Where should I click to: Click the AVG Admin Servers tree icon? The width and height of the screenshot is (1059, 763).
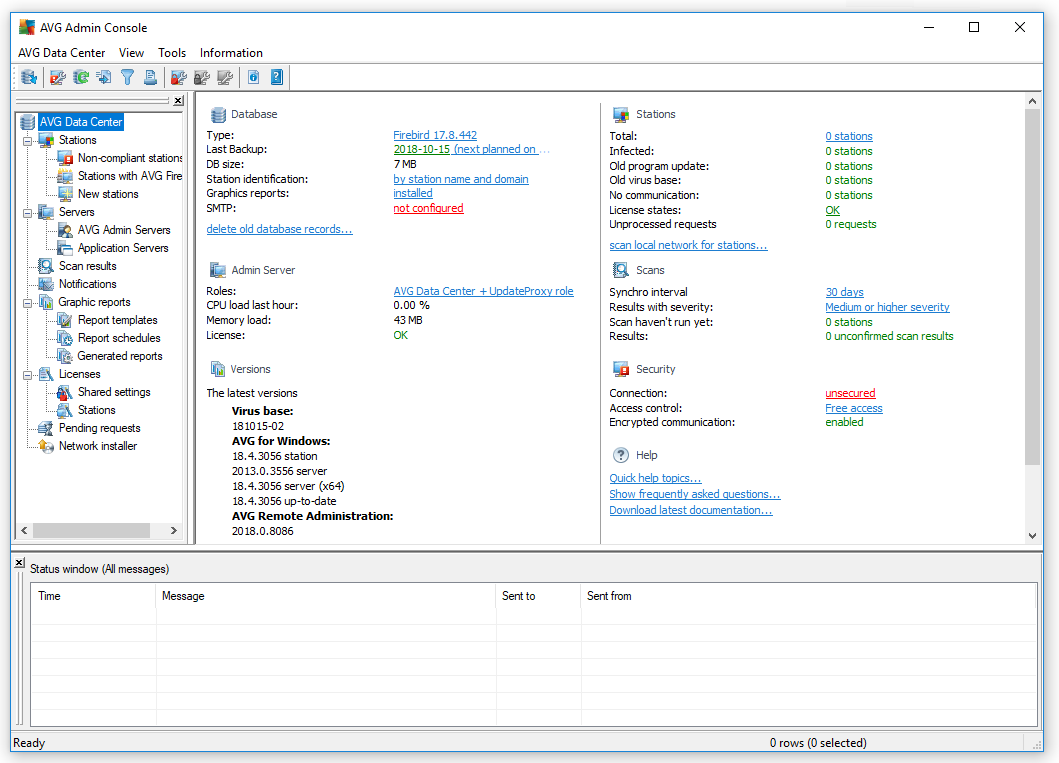click(x=65, y=230)
